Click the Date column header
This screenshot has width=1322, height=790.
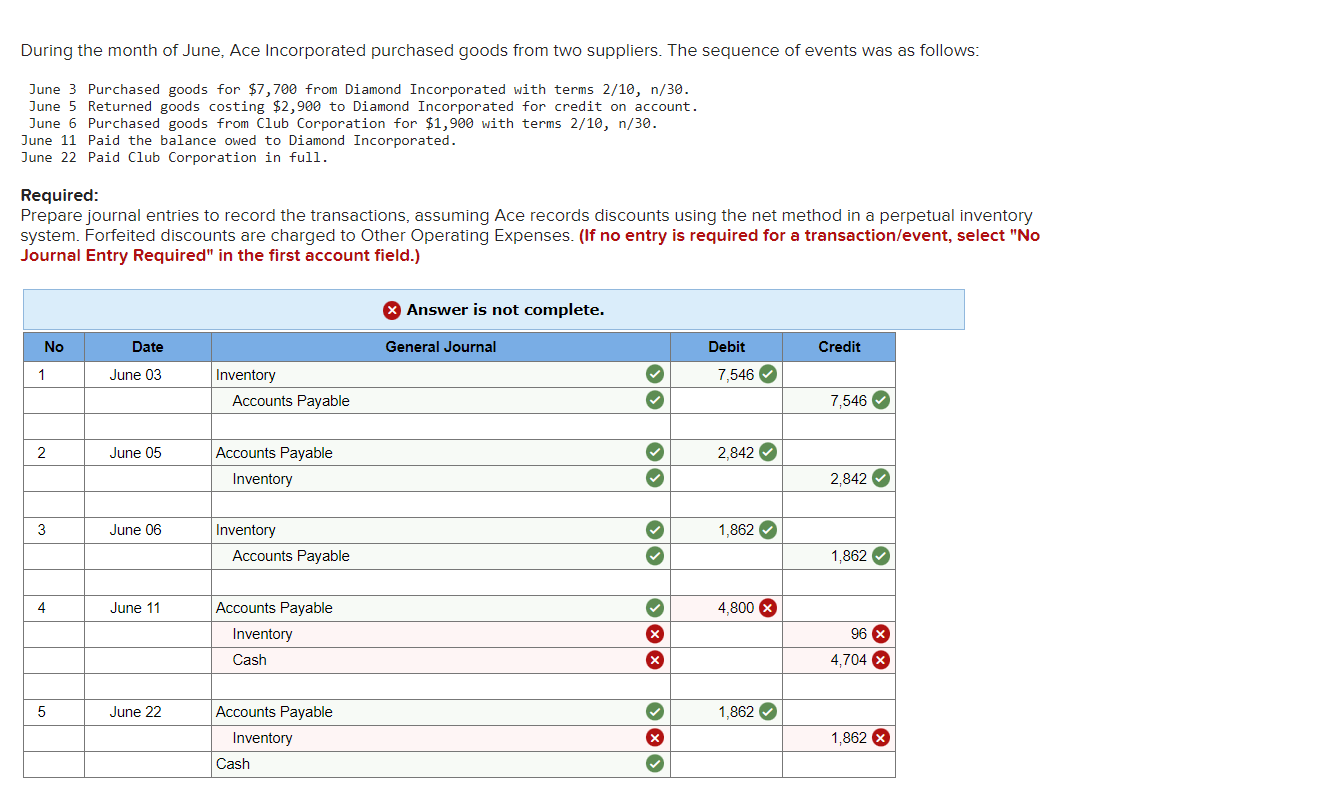pyautogui.click(x=147, y=347)
